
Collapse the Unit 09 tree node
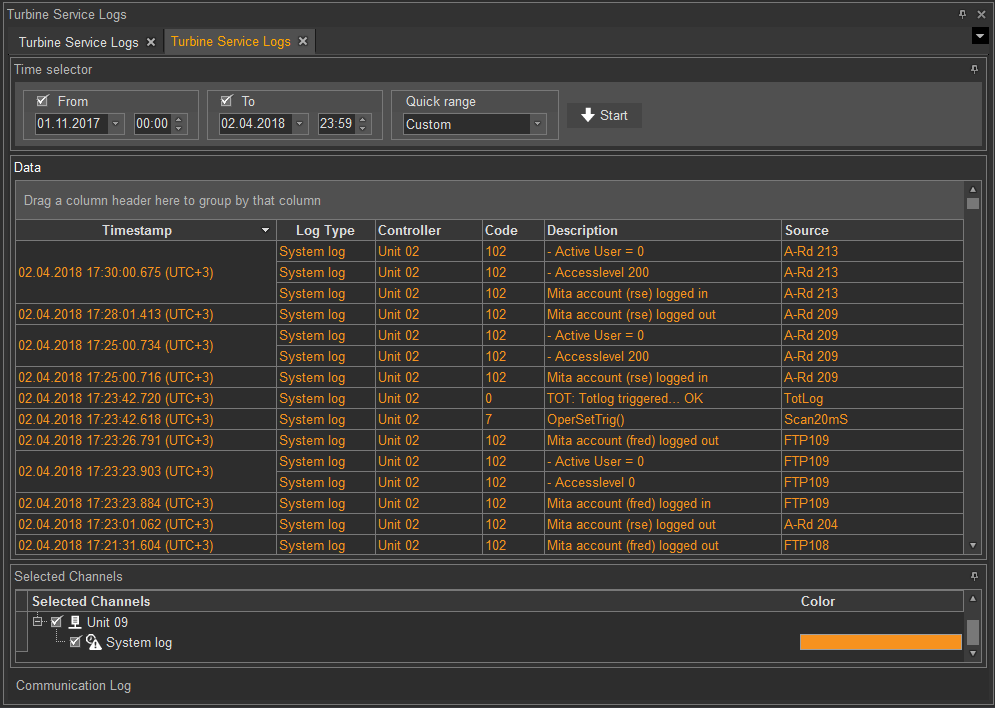pos(38,622)
